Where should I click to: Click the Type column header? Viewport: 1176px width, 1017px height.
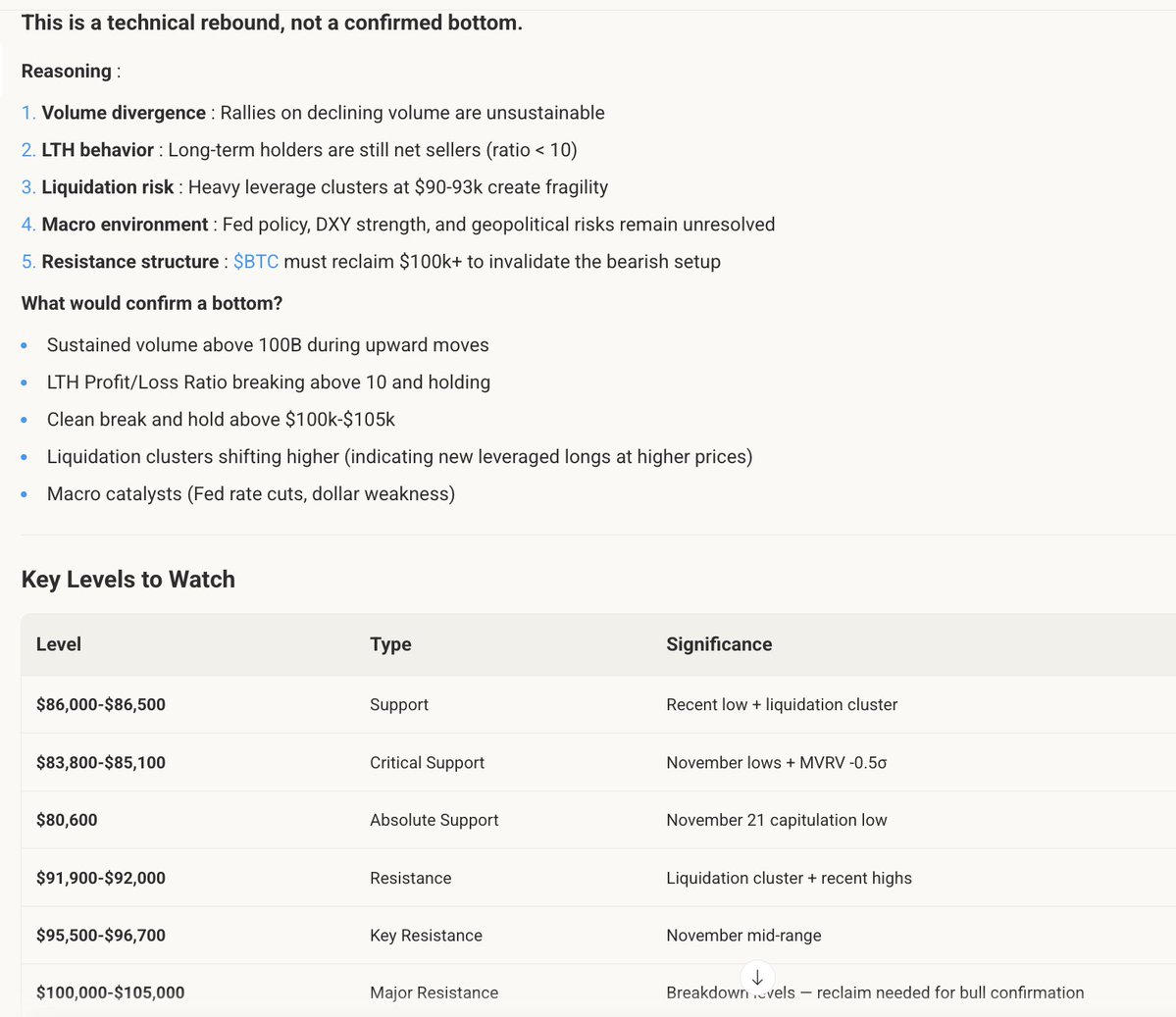tap(390, 644)
